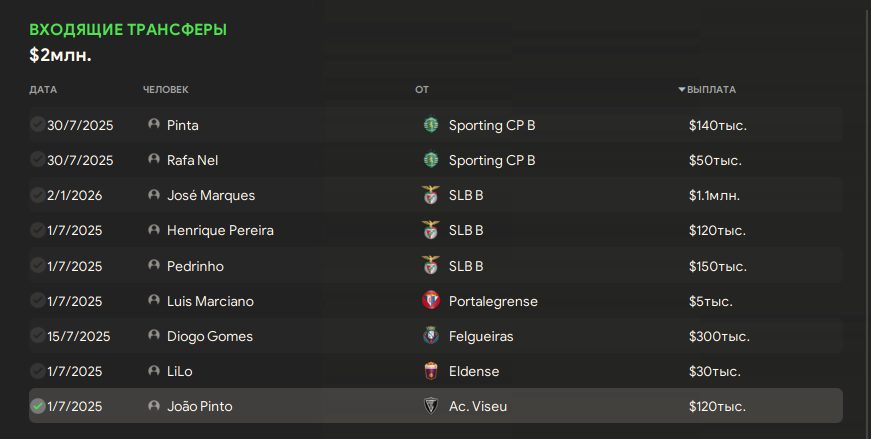Open Henrique Pereira player profile

coord(220,230)
